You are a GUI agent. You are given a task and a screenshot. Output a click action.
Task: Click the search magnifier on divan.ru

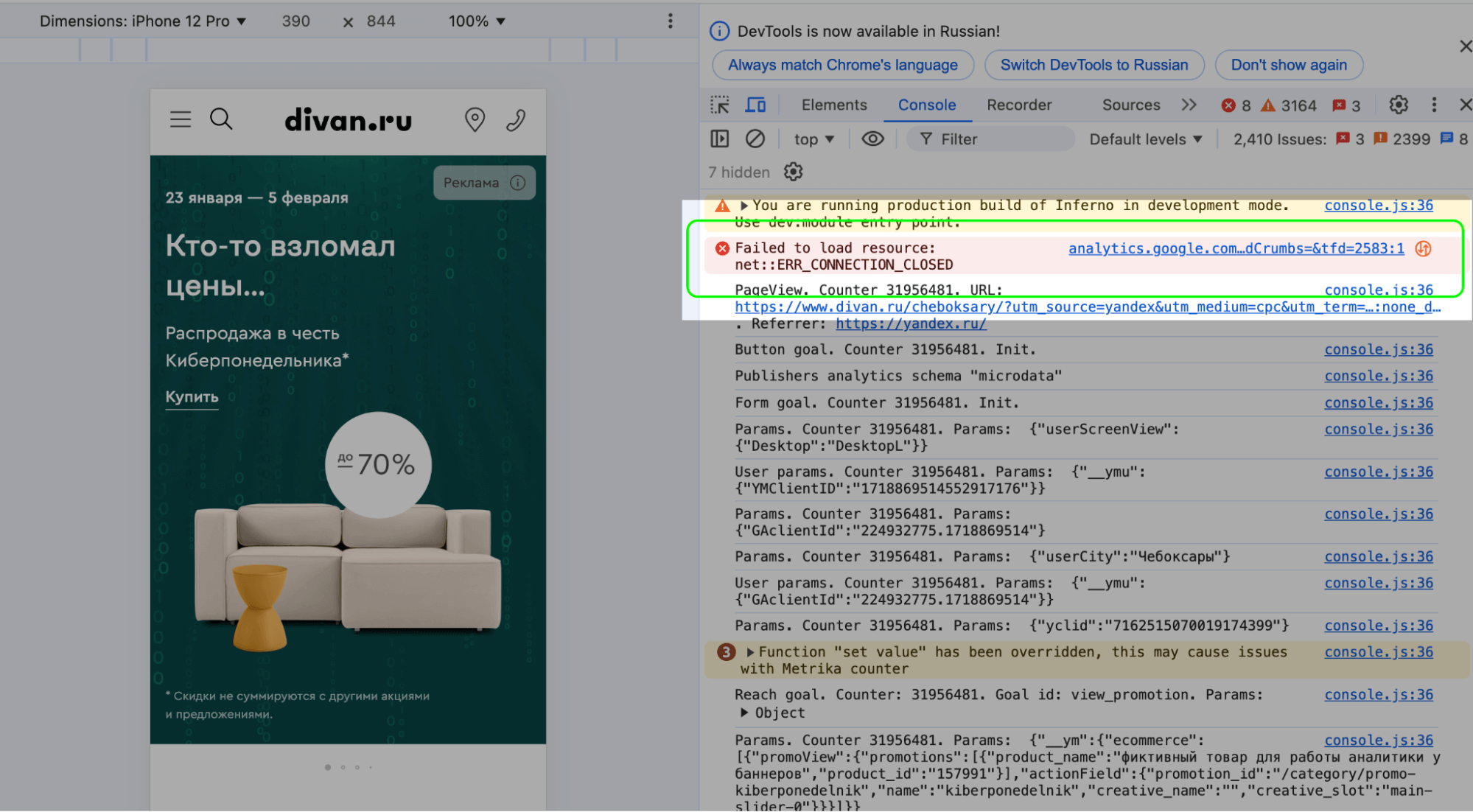(221, 119)
